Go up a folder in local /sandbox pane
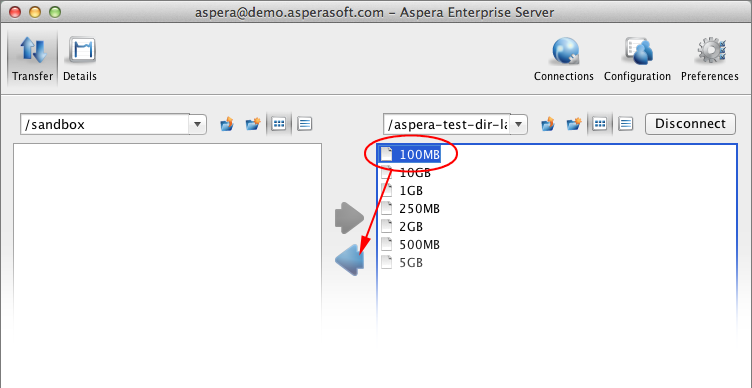The image size is (752, 388). coord(227,124)
